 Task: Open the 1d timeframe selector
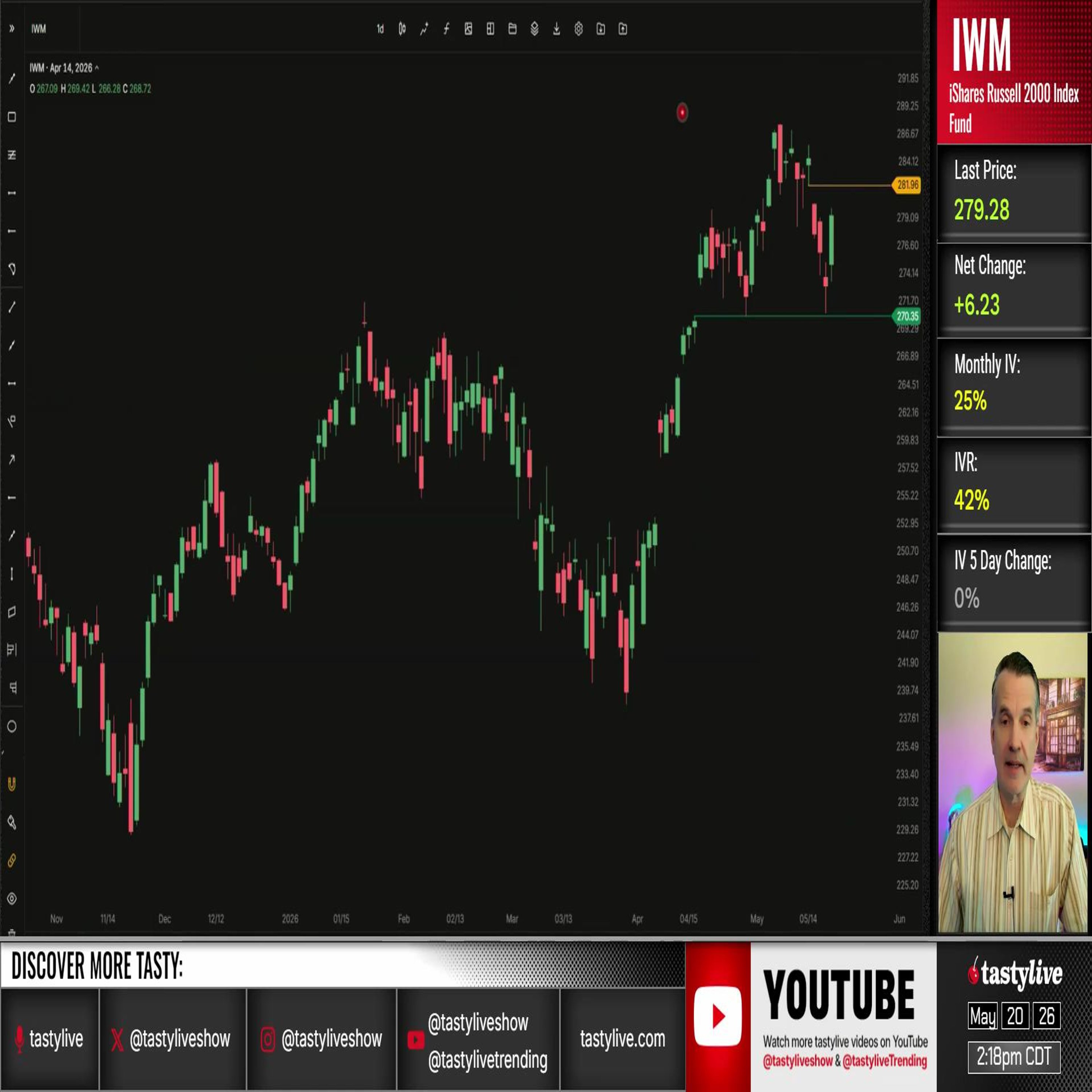coord(380,29)
